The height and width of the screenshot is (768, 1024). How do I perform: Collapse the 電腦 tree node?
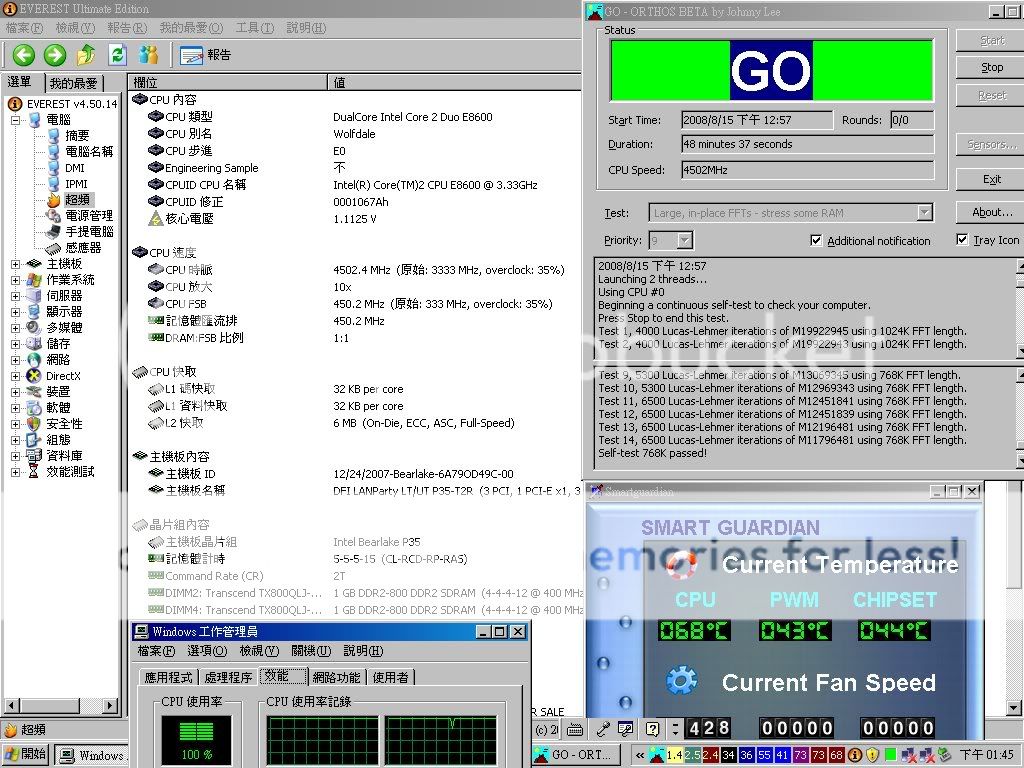[16, 120]
